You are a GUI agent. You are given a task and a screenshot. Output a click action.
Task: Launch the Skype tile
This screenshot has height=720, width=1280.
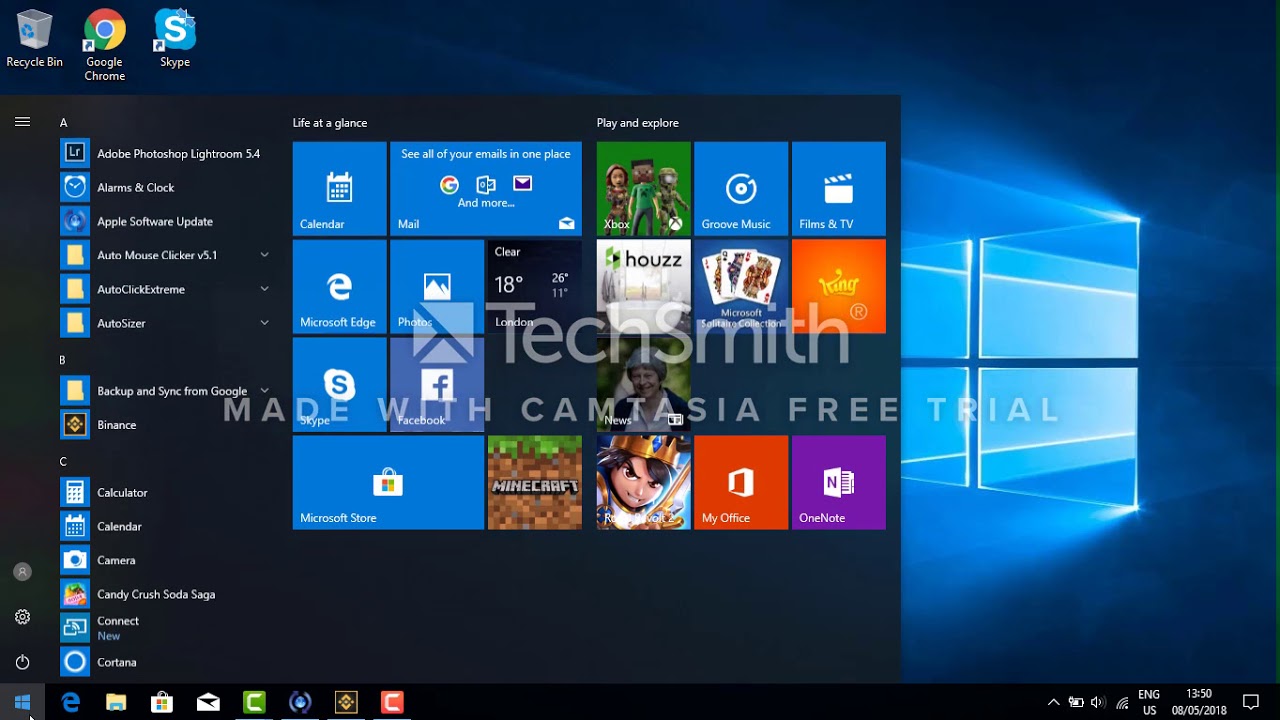tap(339, 384)
